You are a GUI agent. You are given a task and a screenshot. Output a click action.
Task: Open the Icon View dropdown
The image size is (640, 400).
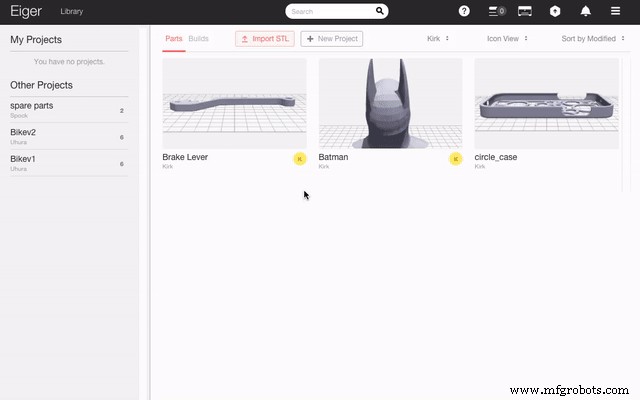pos(507,38)
